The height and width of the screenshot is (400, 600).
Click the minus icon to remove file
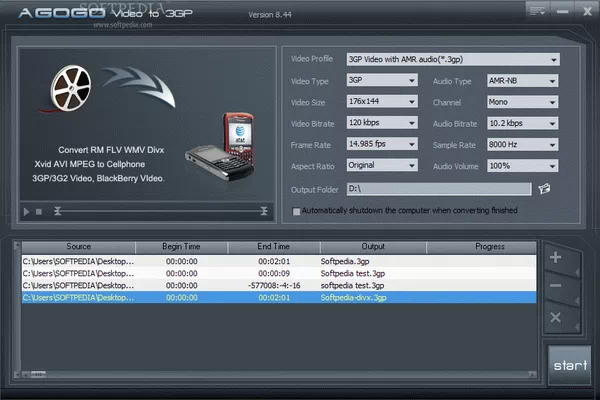pyautogui.click(x=556, y=288)
